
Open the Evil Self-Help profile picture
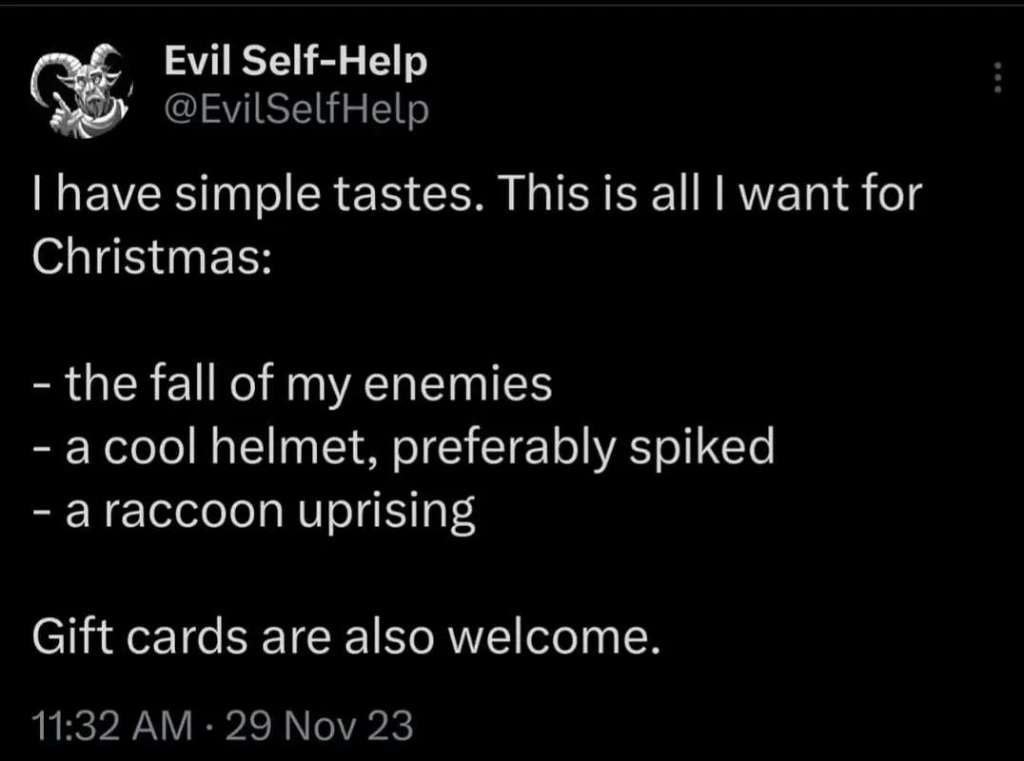[82, 91]
